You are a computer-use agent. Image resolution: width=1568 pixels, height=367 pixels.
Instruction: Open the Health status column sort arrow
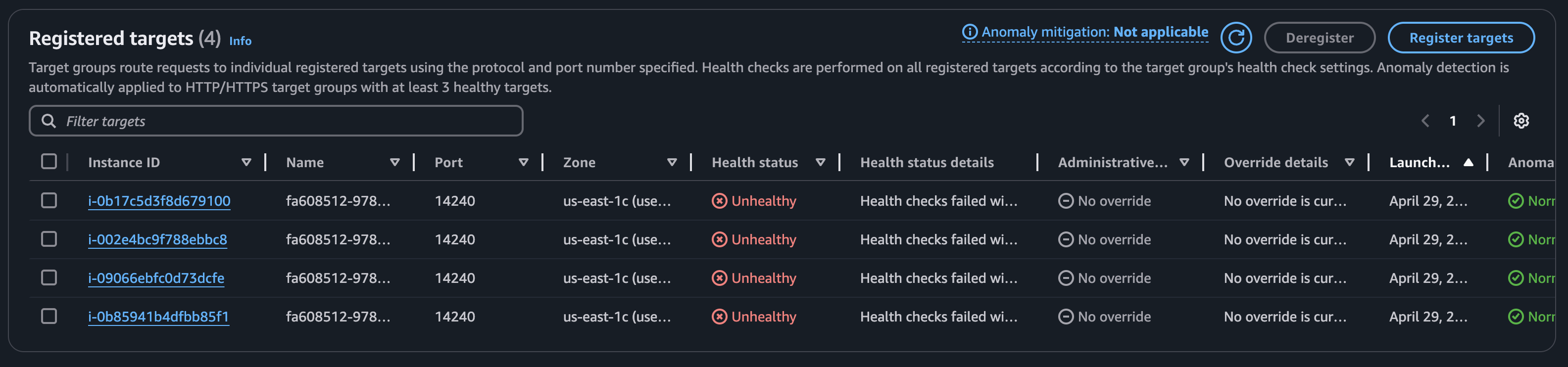(x=820, y=162)
